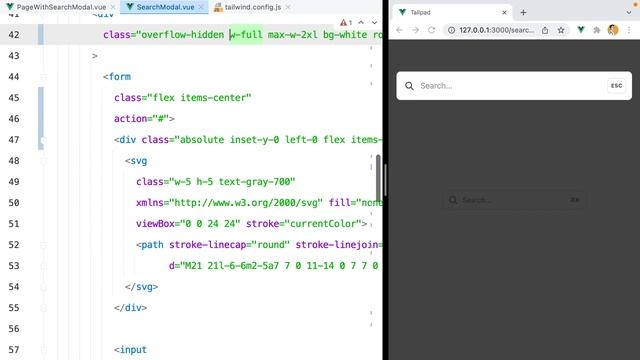Open the browser profile avatar

coord(613,30)
